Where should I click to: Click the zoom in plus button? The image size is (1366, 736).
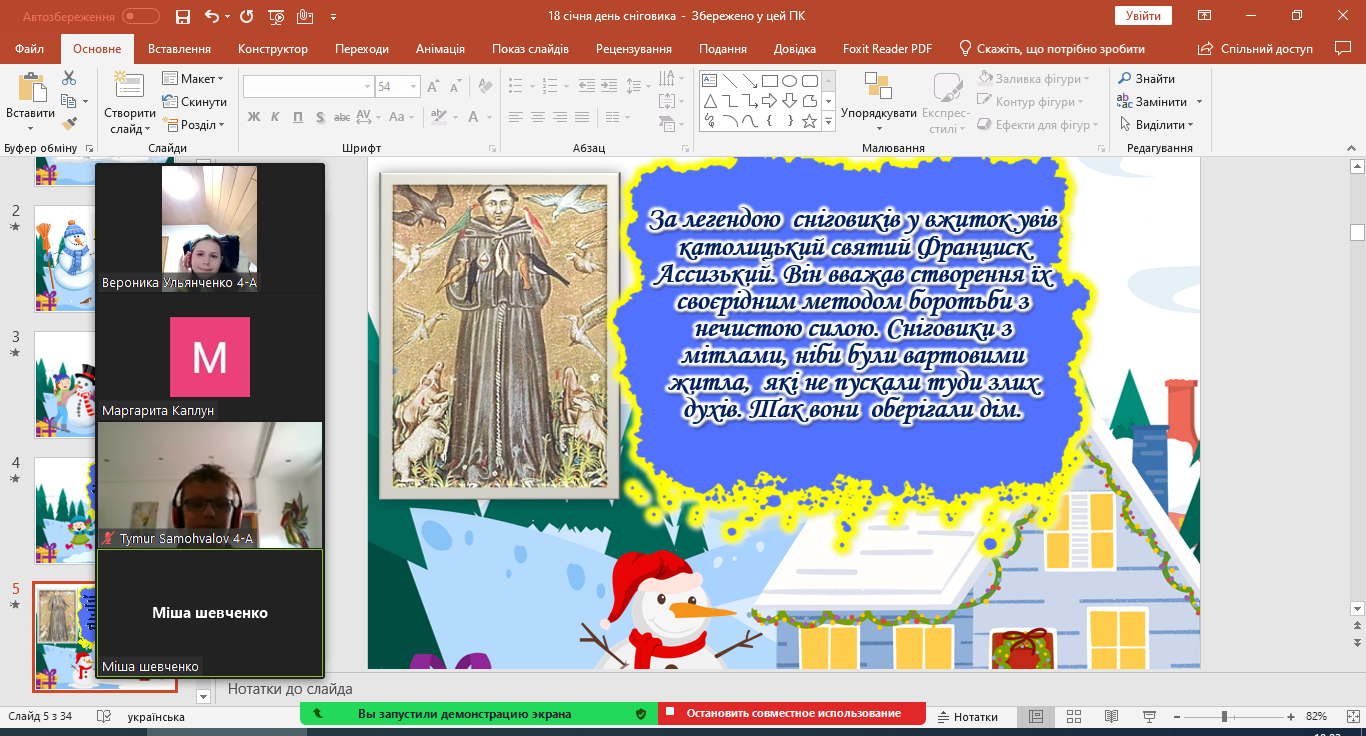tap(1291, 716)
